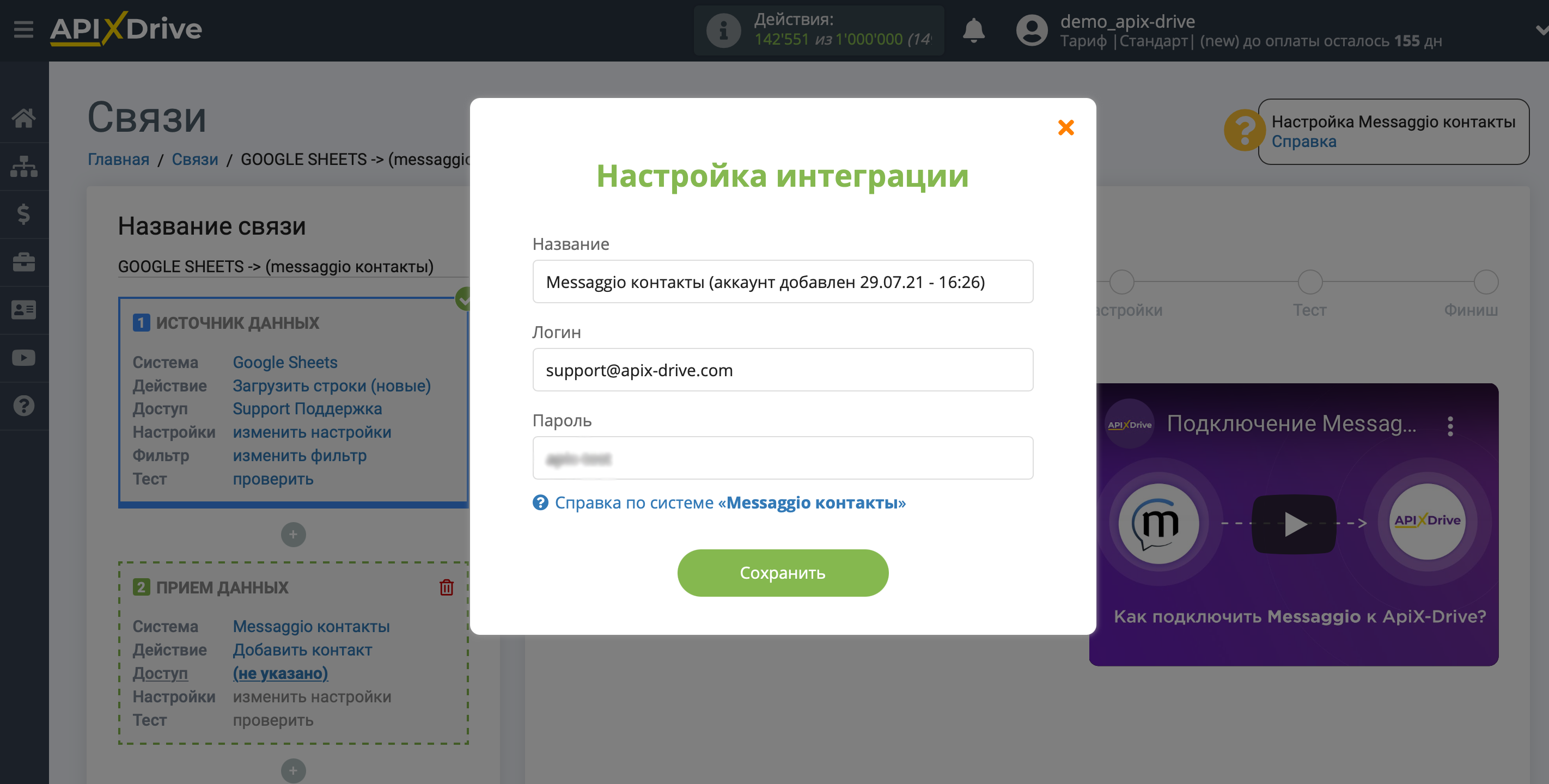Click the connection name field GOOGLE SHEETS

293,266
